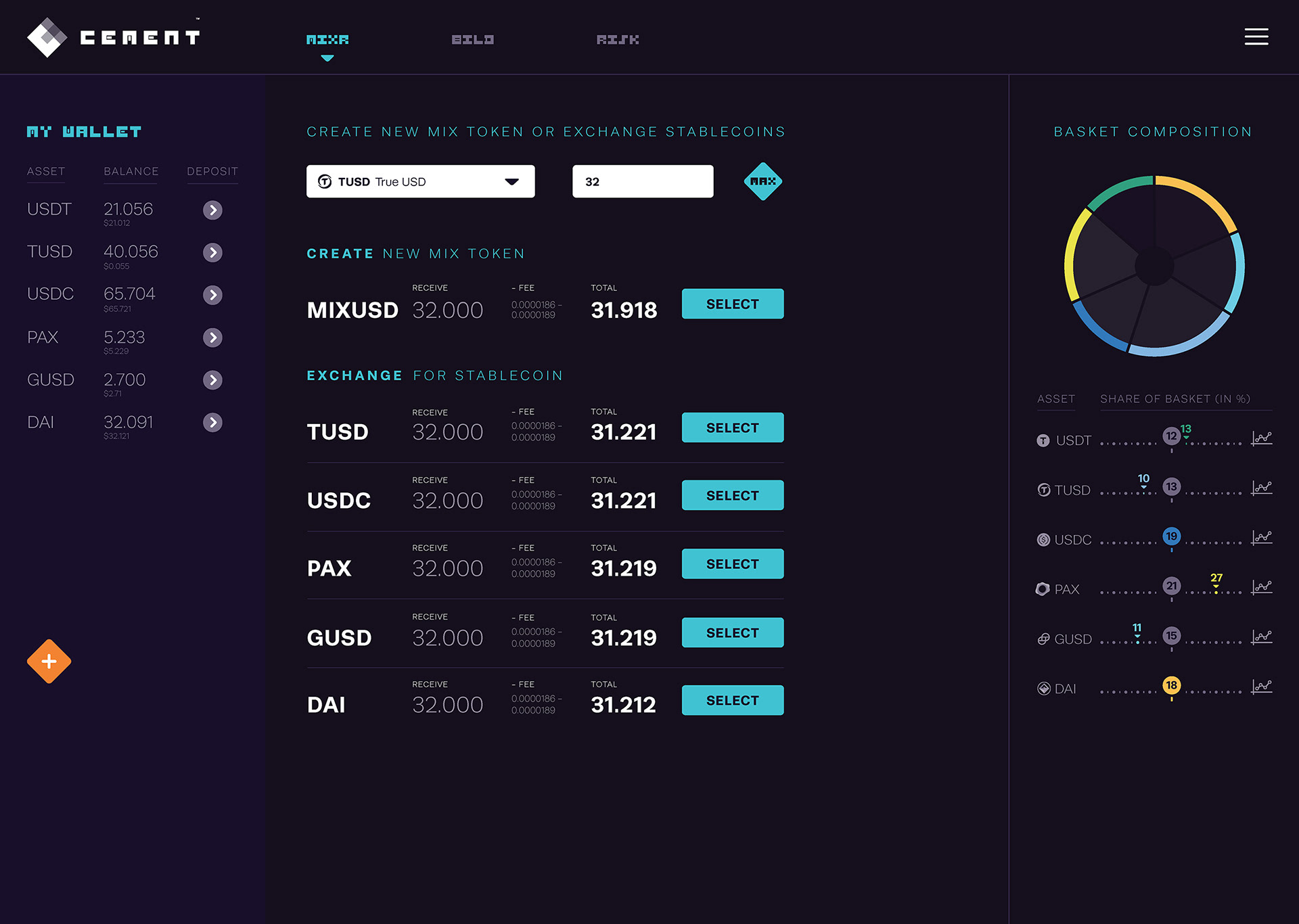Open the GUSD share chart icon

(1261, 637)
